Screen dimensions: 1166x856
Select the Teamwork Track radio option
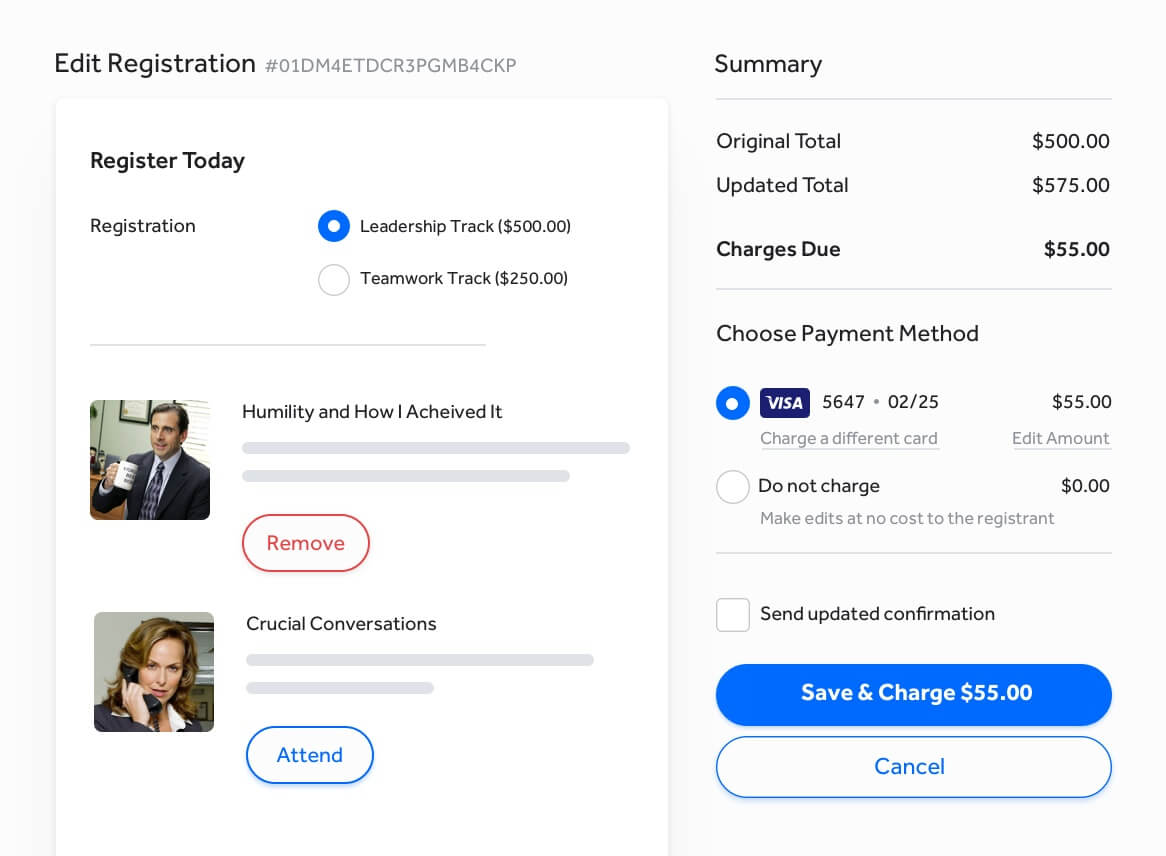334,279
